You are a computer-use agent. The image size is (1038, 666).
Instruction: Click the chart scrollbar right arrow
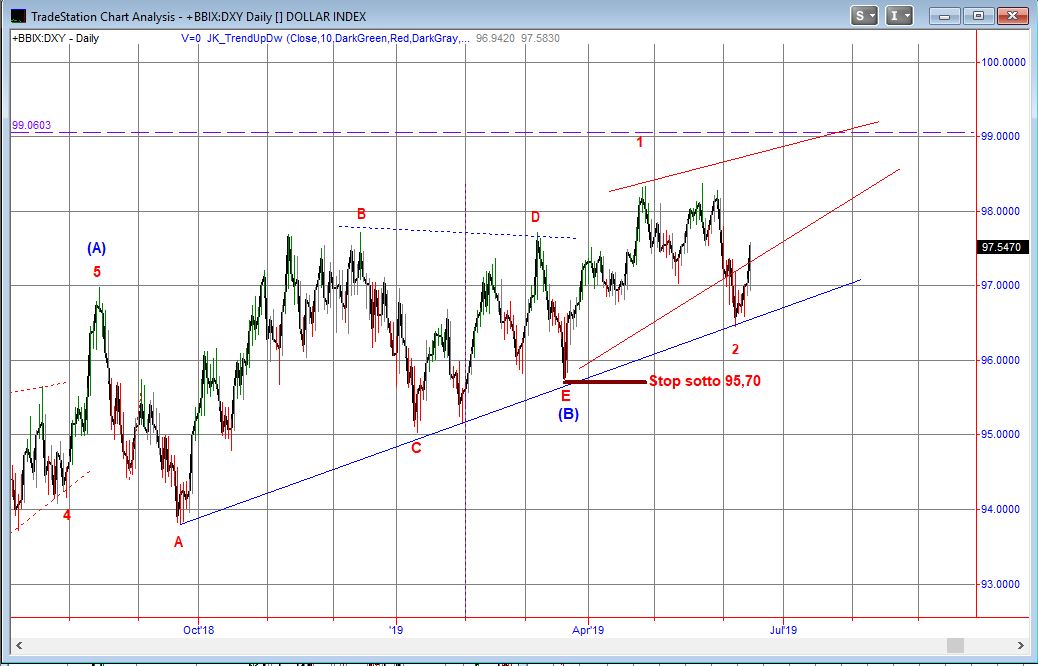click(1018, 645)
